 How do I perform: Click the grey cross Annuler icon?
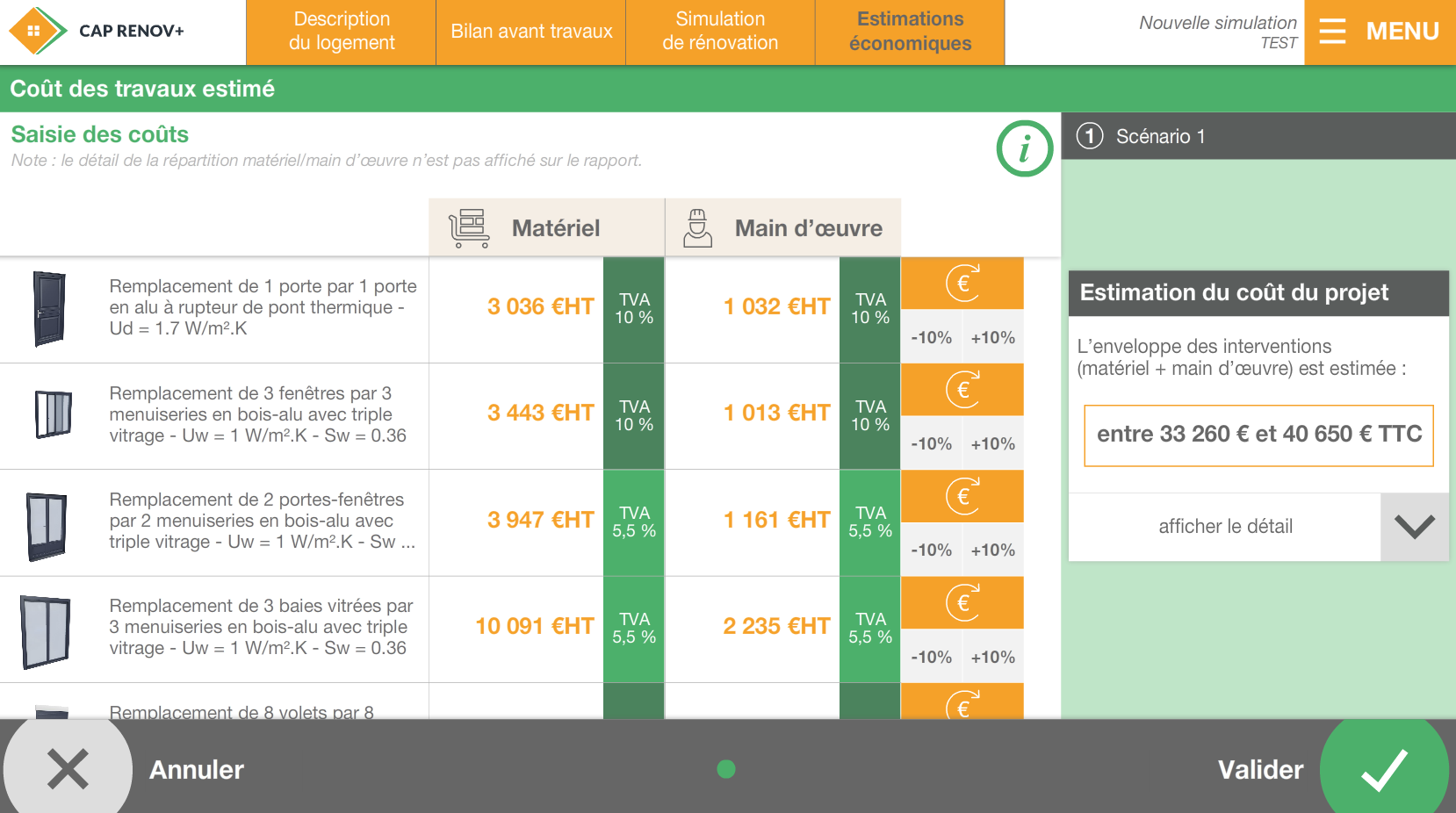pyautogui.click(x=68, y=769)
